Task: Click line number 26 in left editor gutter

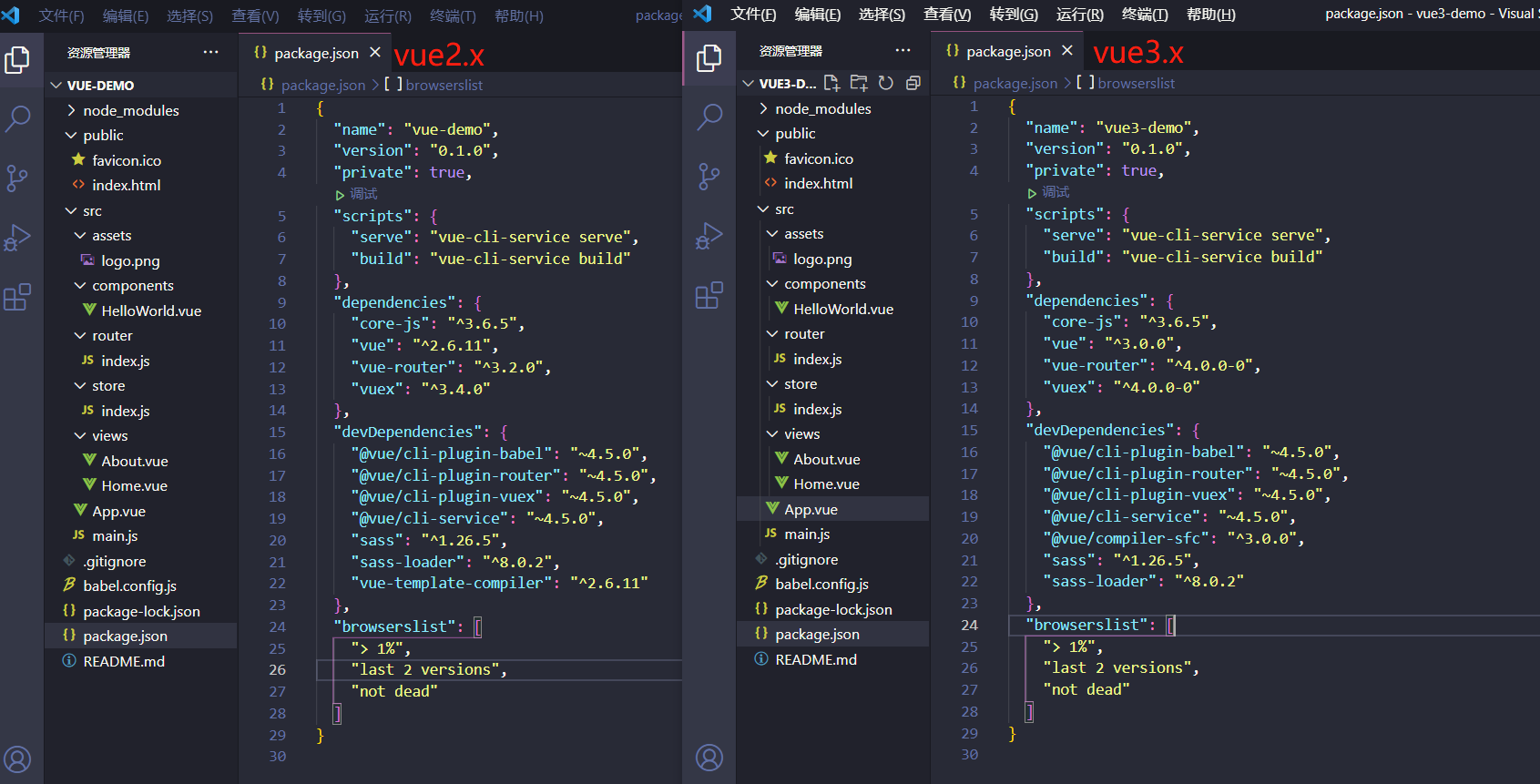Action: (277, 669)
